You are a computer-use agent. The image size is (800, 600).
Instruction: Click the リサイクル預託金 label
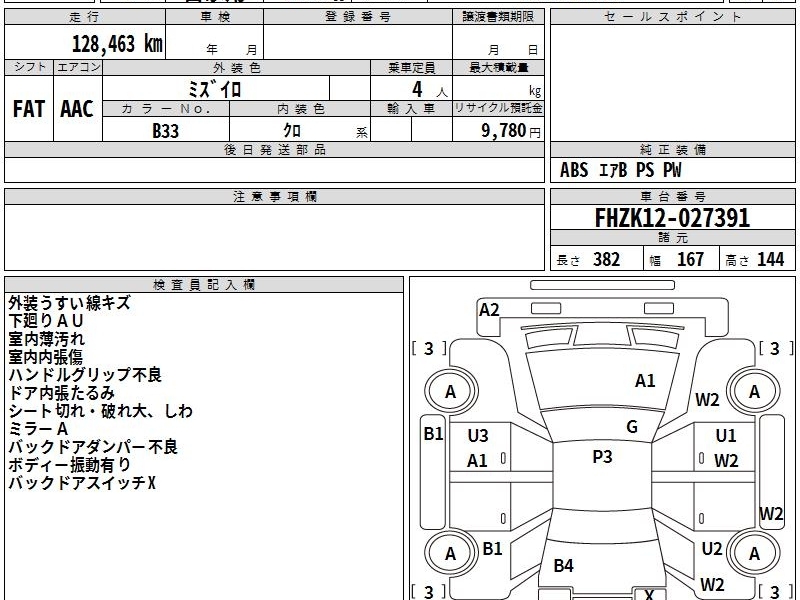498,108
